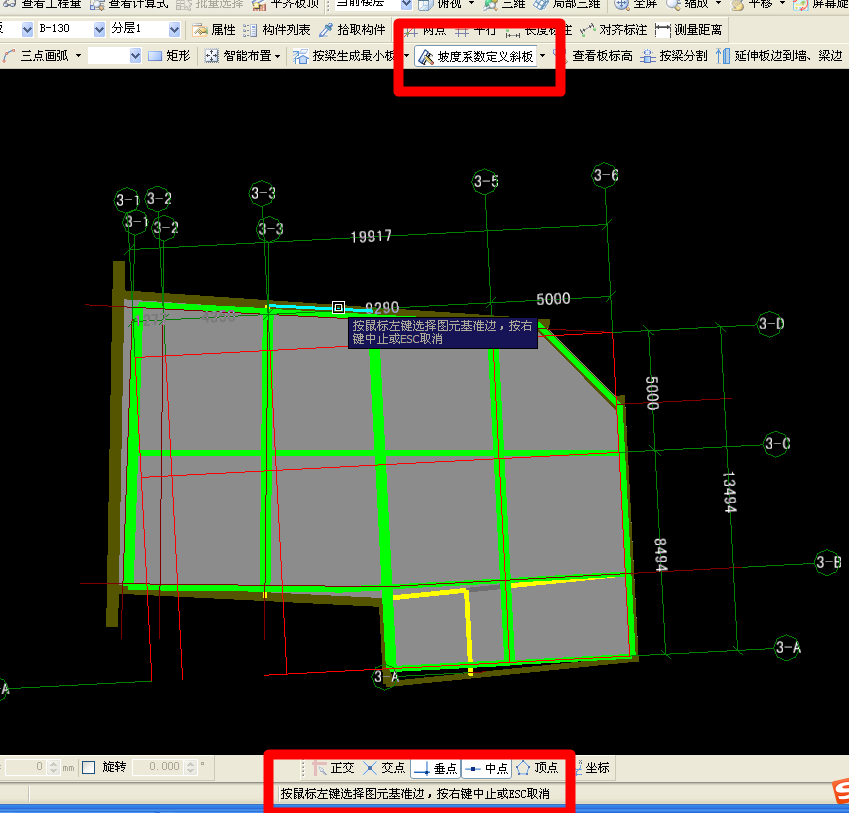The width and height of the screenshot is (849, 813).
Task: Click the horizontal 5000 dimension near 3-6
Action: (553, 299)
